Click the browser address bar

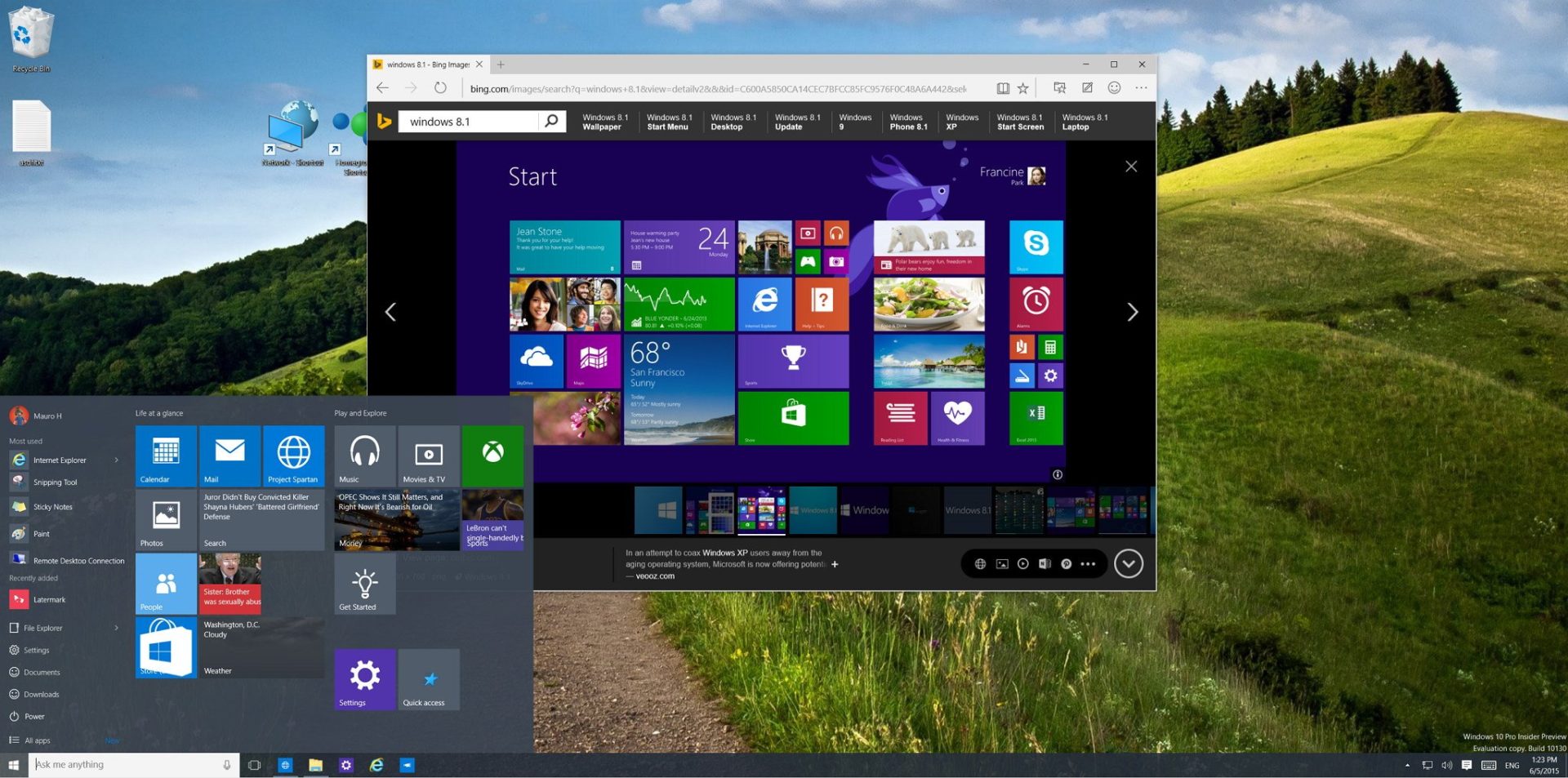pyautogui.click(x=718, y=88)
